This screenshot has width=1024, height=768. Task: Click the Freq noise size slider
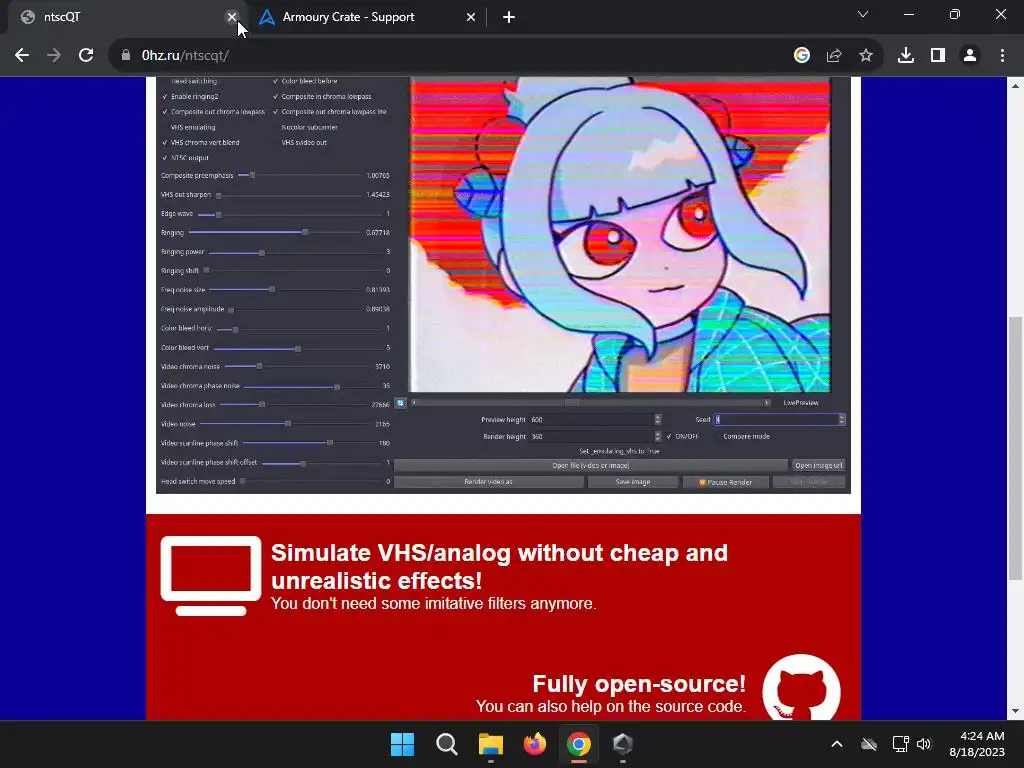285,289
